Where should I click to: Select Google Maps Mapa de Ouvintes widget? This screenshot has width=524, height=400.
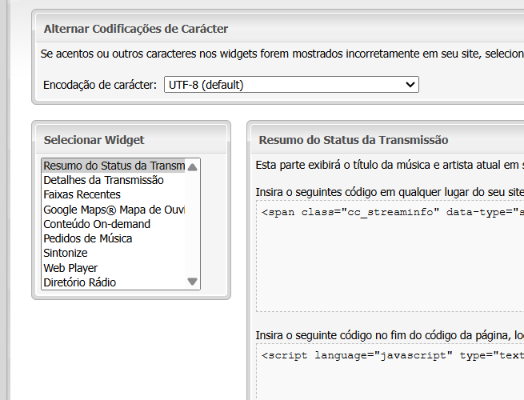click(x=114, y=210)
